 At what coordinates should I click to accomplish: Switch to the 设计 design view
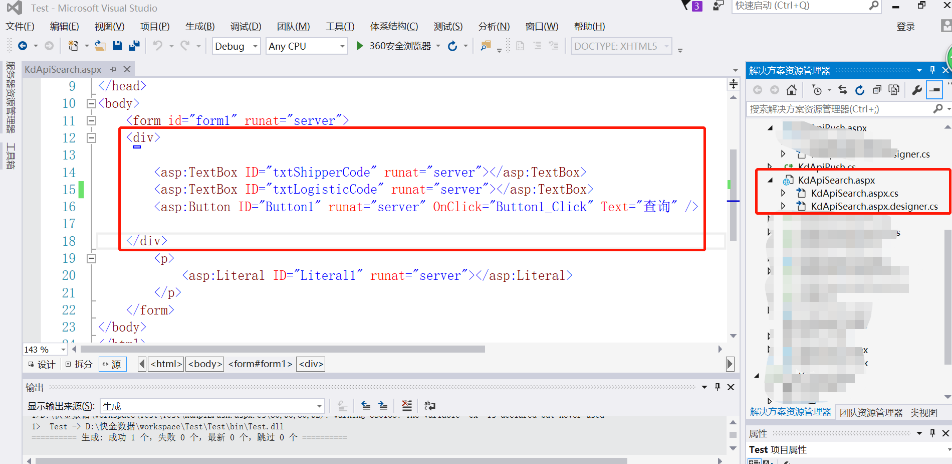42,364
